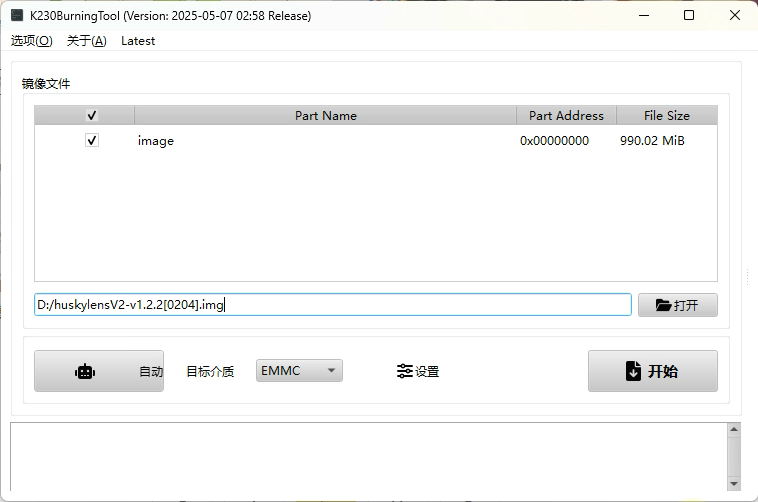Click the Part Address column header
The height and width of the screenshot is (502, 758).
[566, 116]
